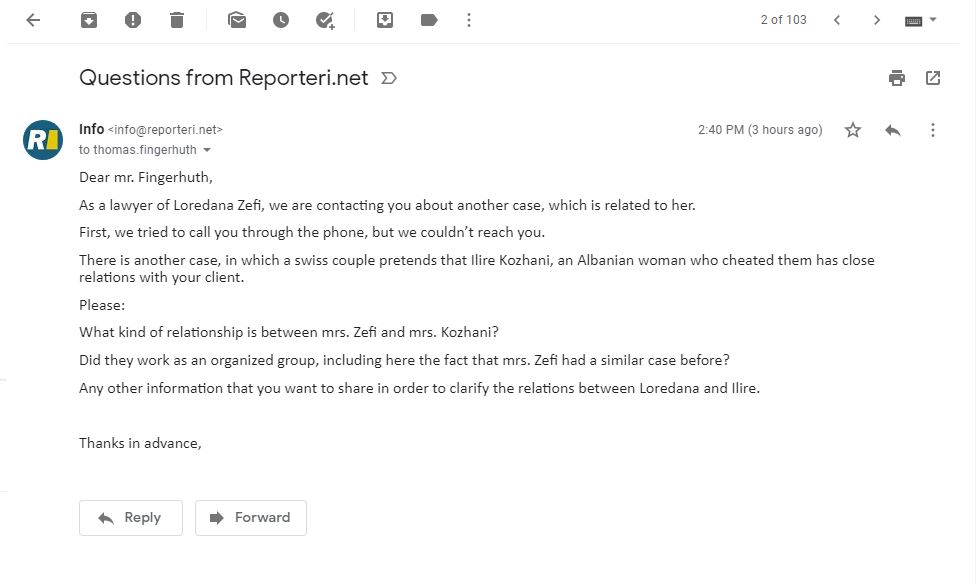This screenshot has height=584, width=980.
Task: Open message More options menu
Action: [932, 130]
